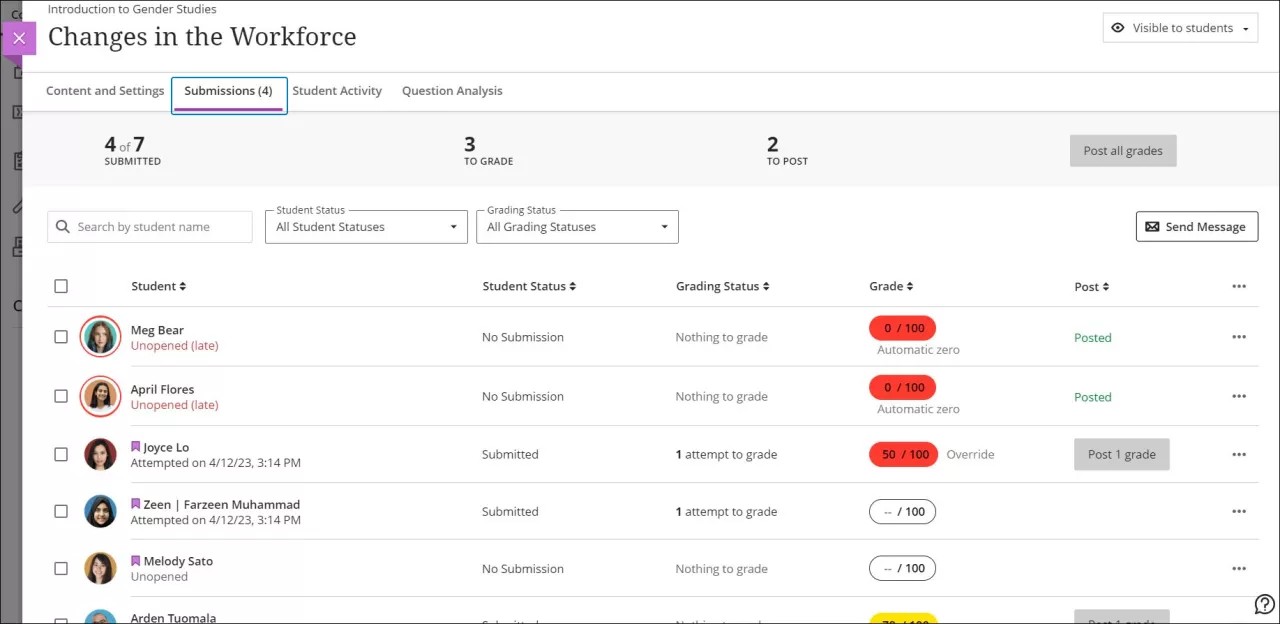Sort by the Grade column header

click(x=890, y=287)
